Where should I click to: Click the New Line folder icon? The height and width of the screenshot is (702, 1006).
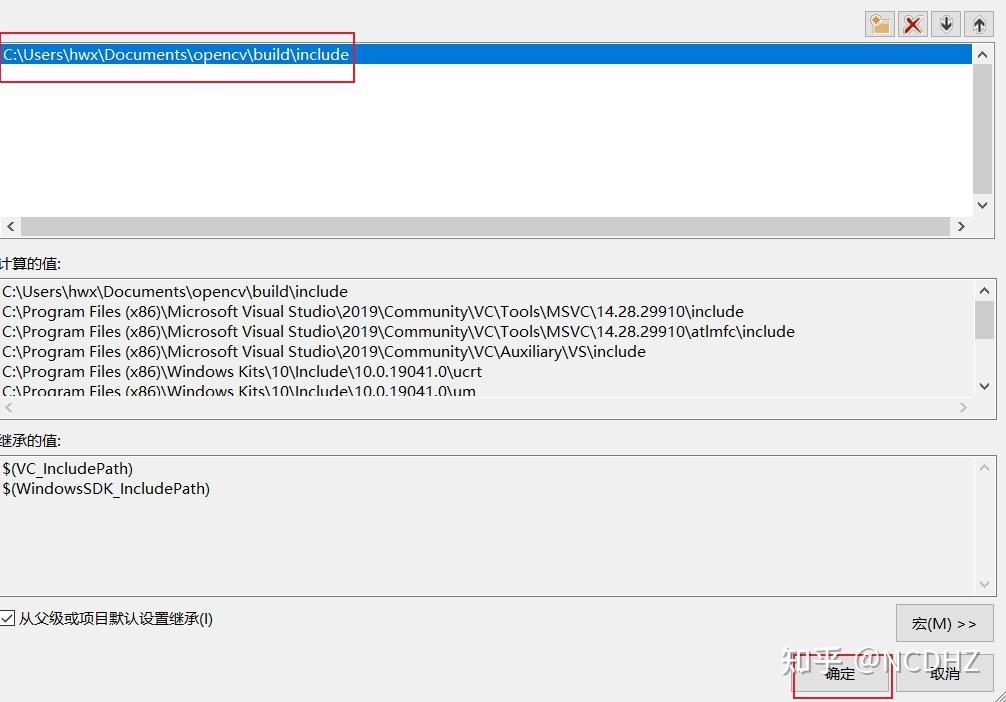(879, 24)
